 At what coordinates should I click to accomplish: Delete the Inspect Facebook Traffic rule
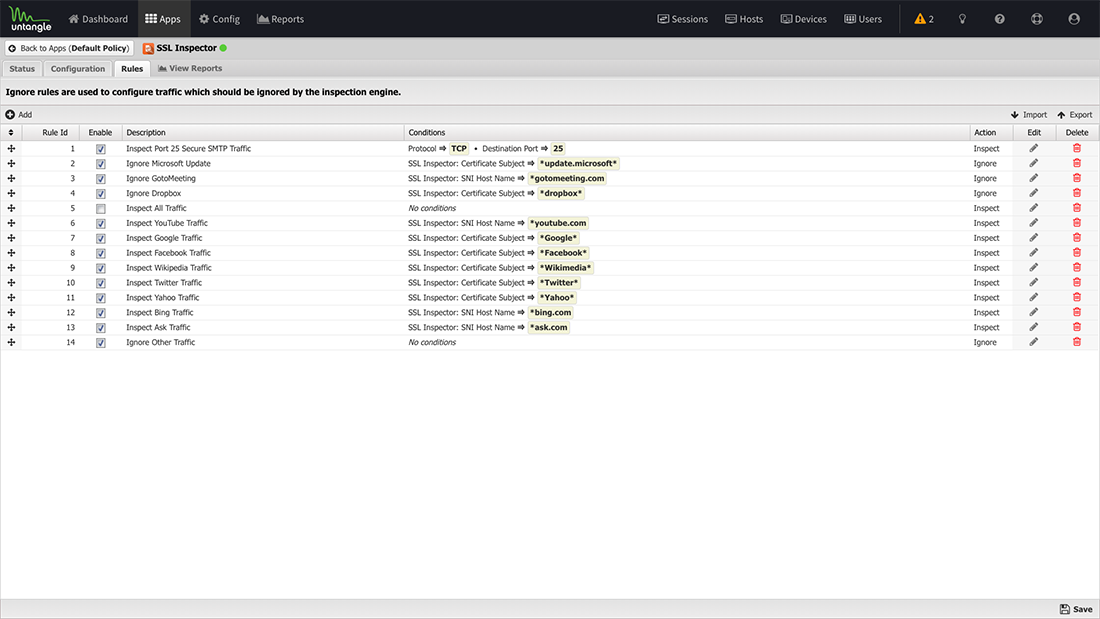click(x=1077, y=253)
